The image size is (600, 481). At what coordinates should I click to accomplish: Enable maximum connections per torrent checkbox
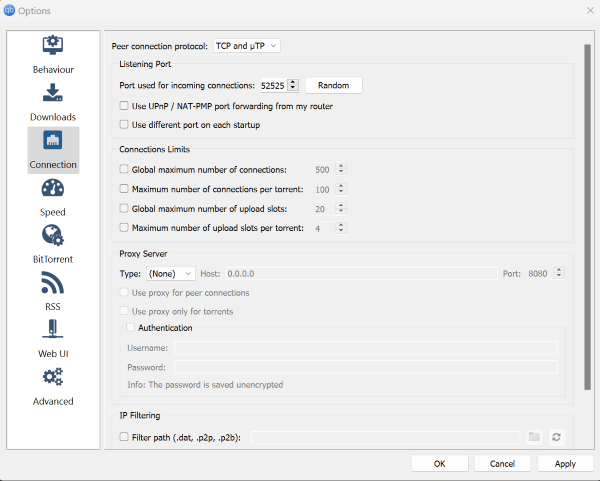(x=124, y=189)
